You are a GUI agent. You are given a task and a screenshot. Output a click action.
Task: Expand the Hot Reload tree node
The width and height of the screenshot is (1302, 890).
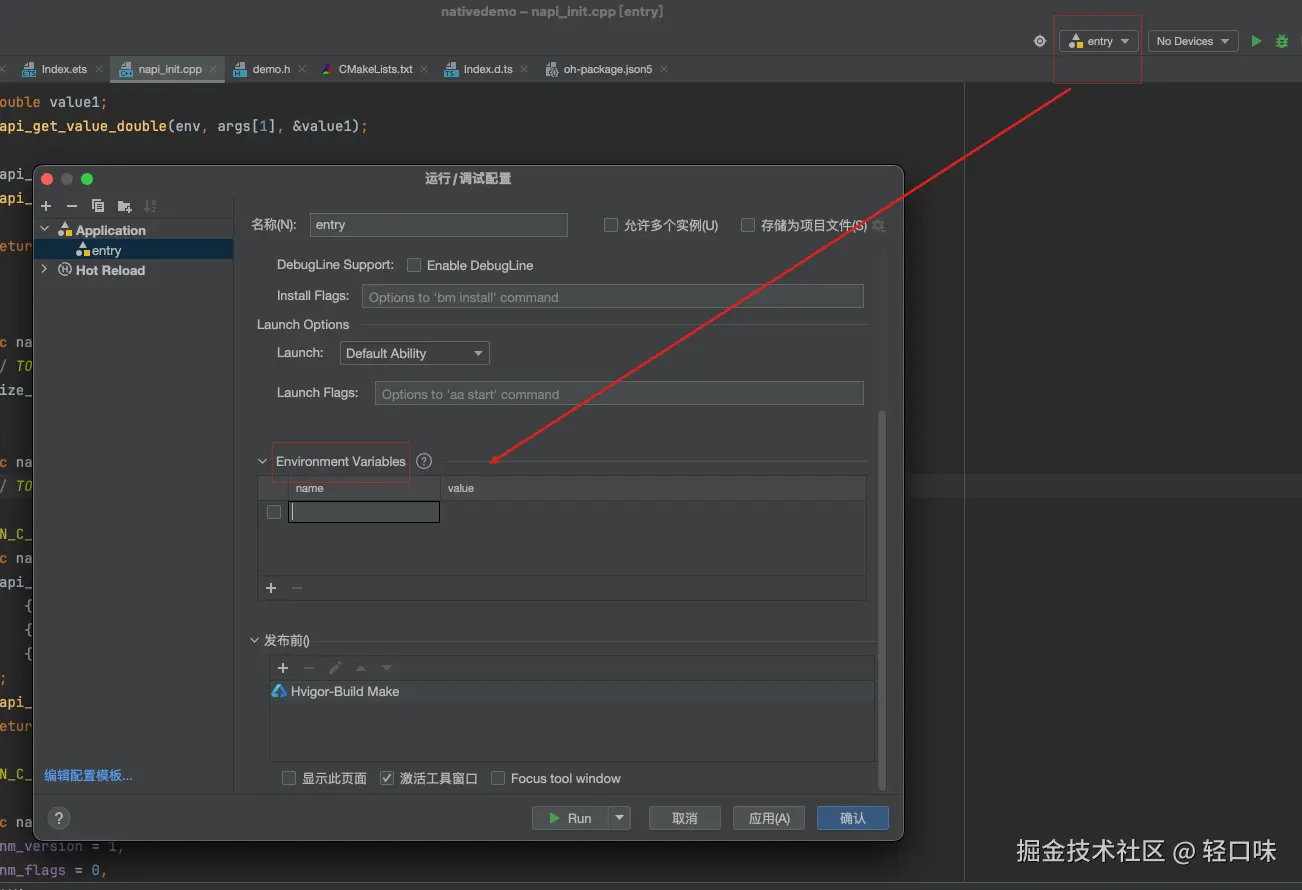[x=45, y=270]
